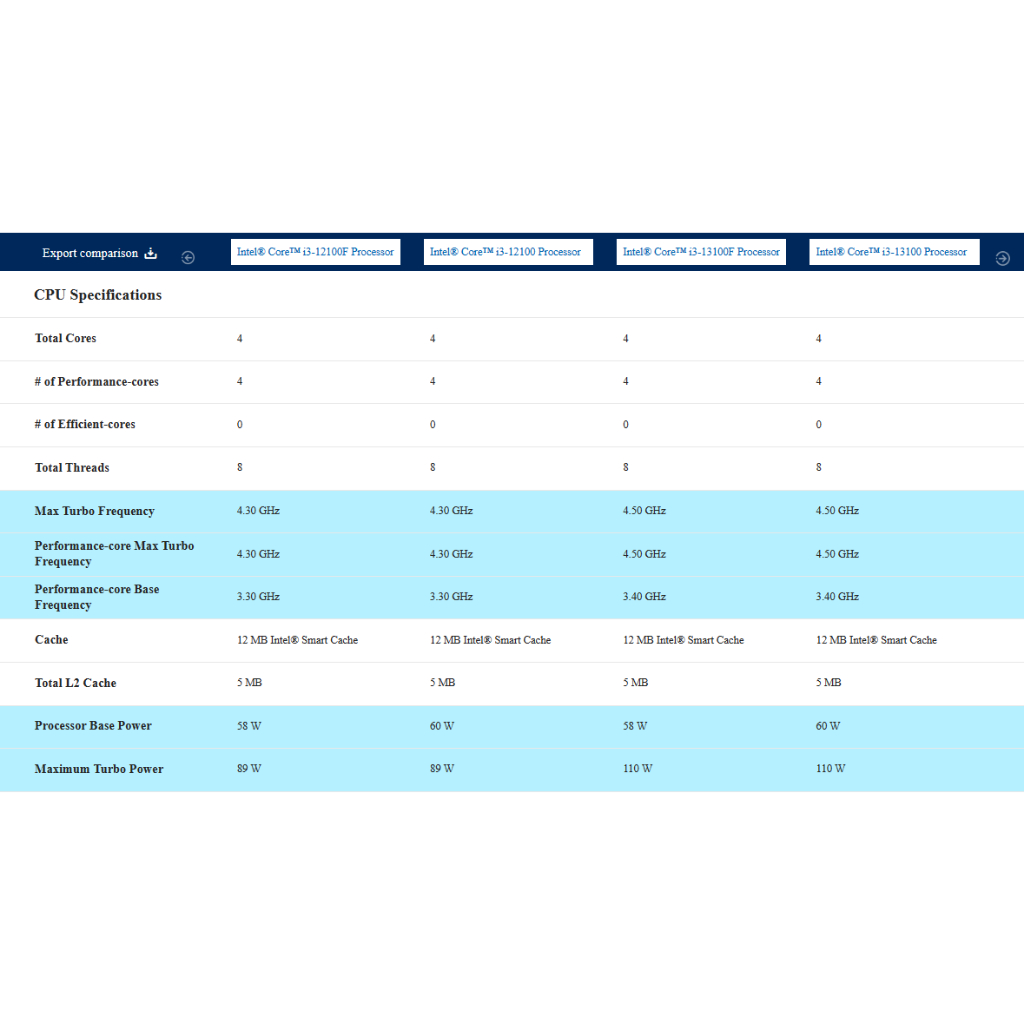
Task: Select the # of Efficient-cores row label
Action: [85, 424]
